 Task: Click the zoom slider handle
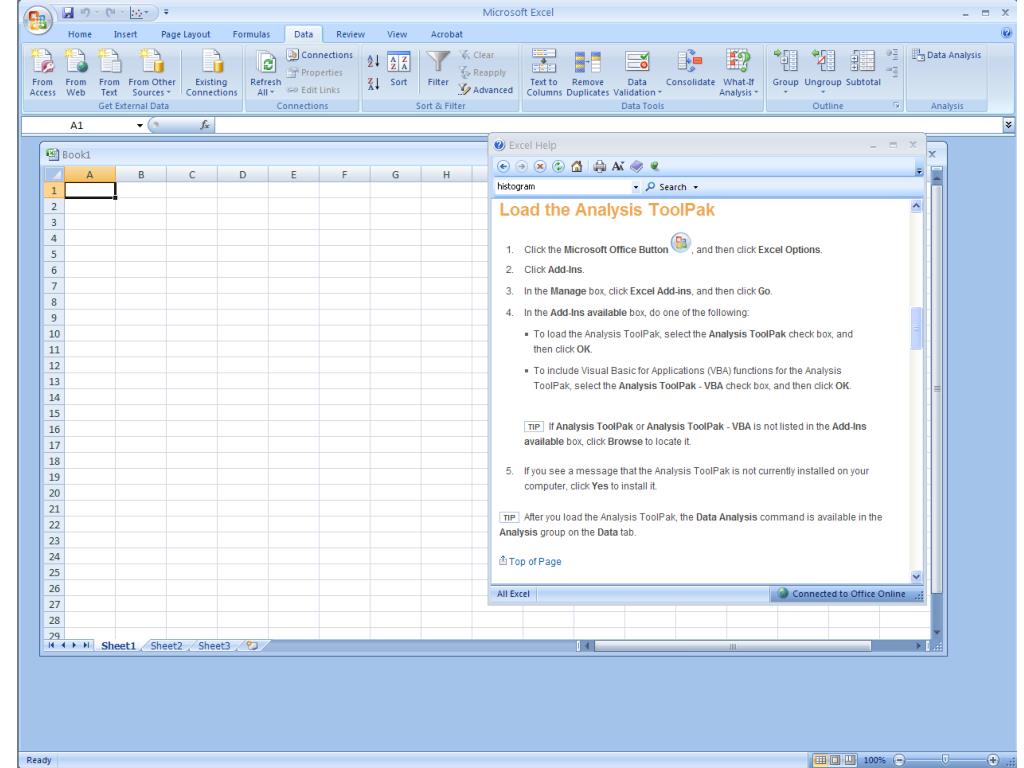pos(945,760)
